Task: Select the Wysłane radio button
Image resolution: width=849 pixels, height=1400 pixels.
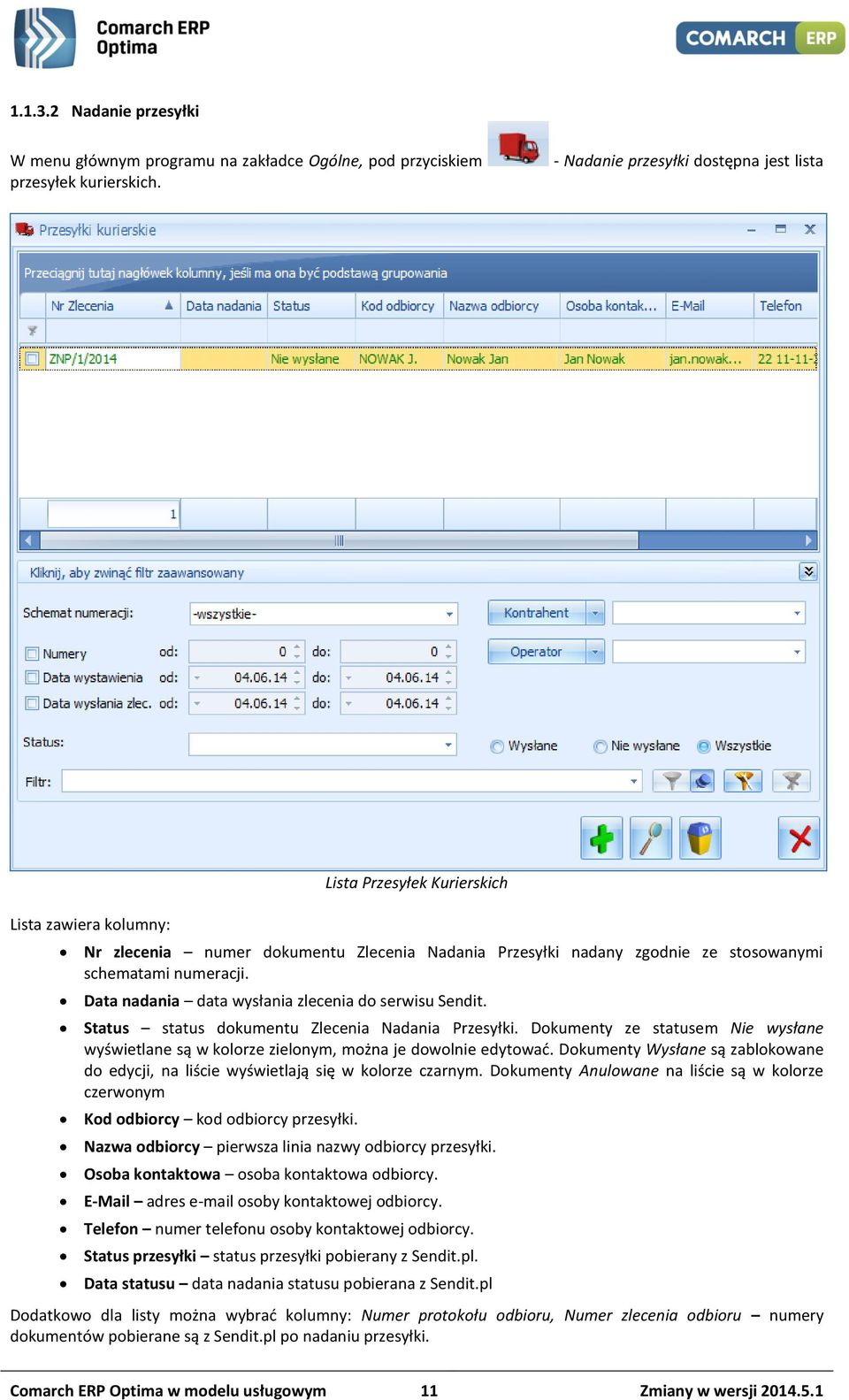Action: 497,746
